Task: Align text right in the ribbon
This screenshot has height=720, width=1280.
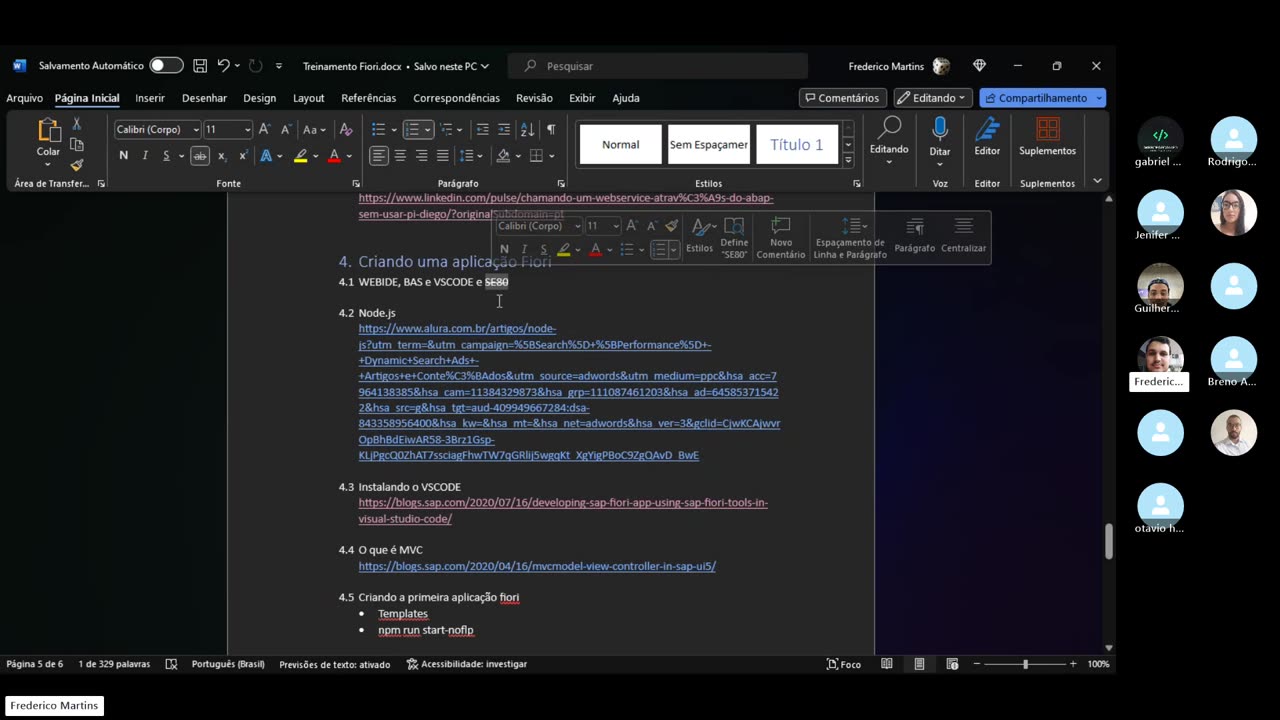Action: click(421, 156)
